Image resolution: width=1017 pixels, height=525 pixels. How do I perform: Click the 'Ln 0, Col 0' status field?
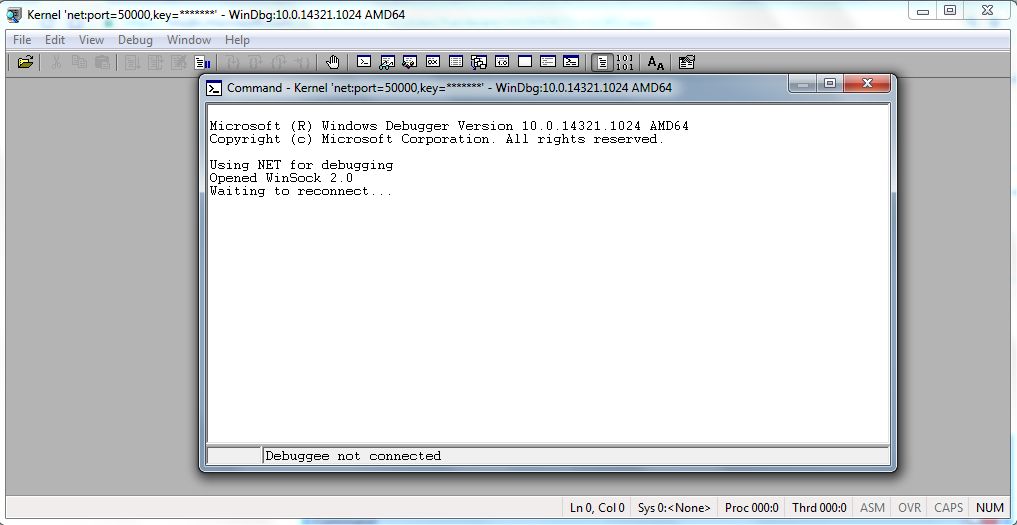[x=597, y=507]
